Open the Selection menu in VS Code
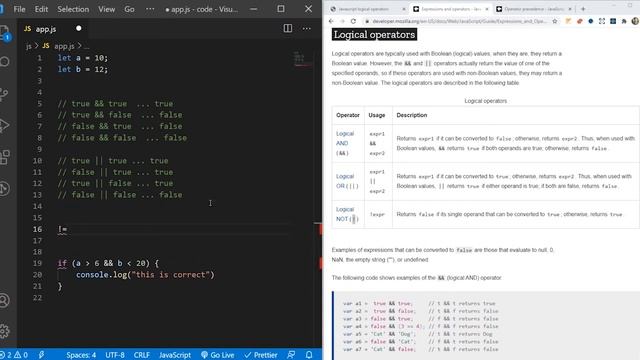Viewport: 640px width, 360px height. tap(73, 9)
